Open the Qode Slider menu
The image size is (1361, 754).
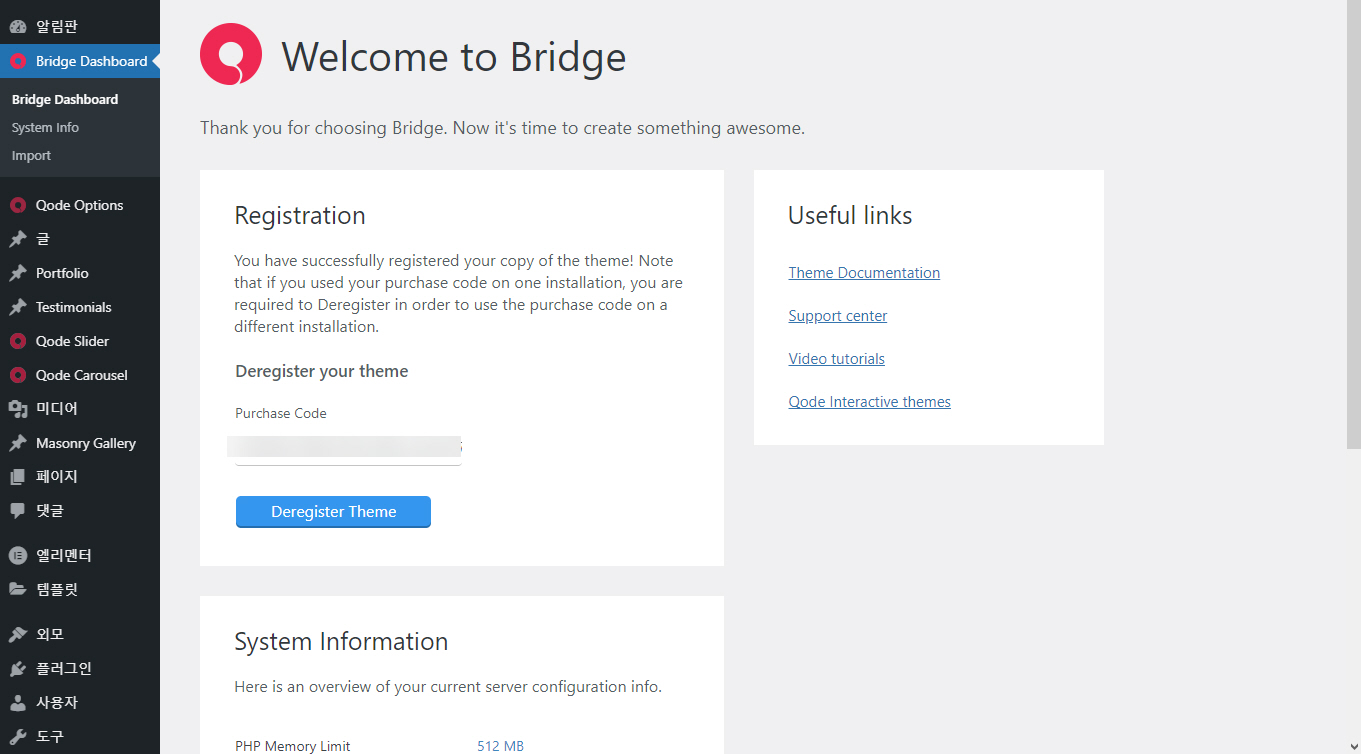(x=80, y=341)
